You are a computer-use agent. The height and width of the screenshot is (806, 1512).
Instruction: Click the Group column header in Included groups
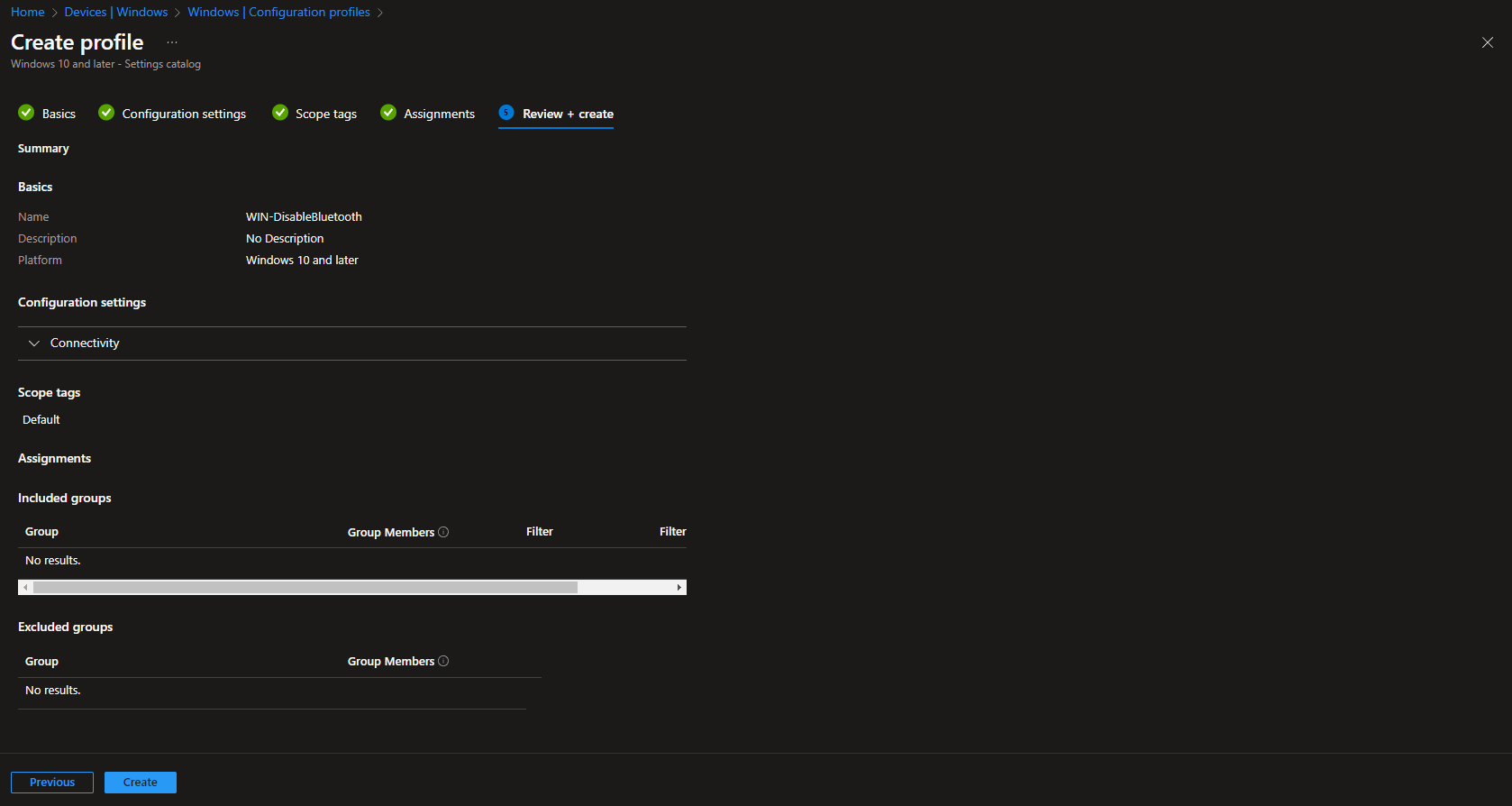(x=41, y=532)
